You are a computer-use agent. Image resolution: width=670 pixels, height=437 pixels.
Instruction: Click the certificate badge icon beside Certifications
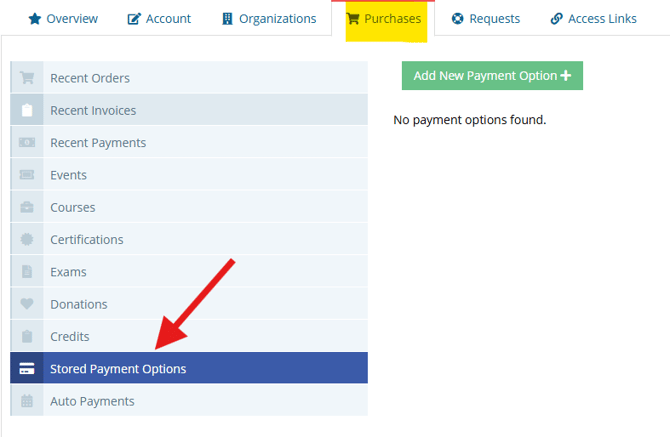coord(27,240)
